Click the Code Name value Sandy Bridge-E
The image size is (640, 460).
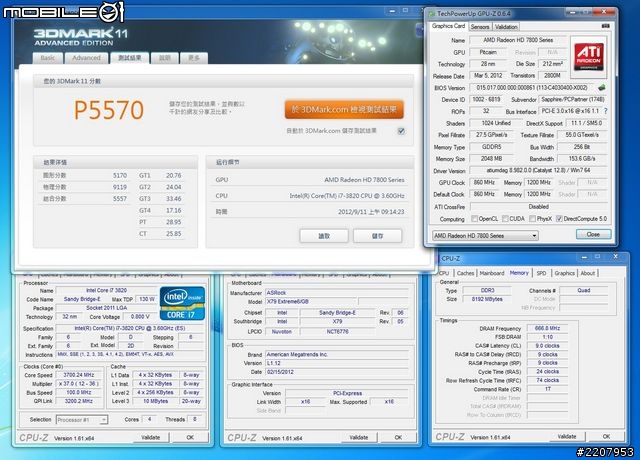coord(82,299)
